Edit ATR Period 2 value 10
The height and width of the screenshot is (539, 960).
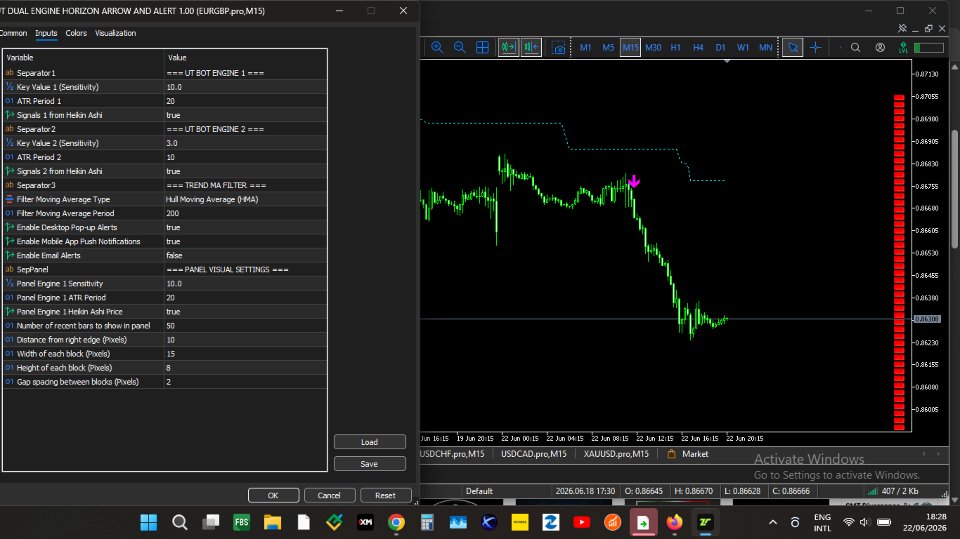coord(246,157)
